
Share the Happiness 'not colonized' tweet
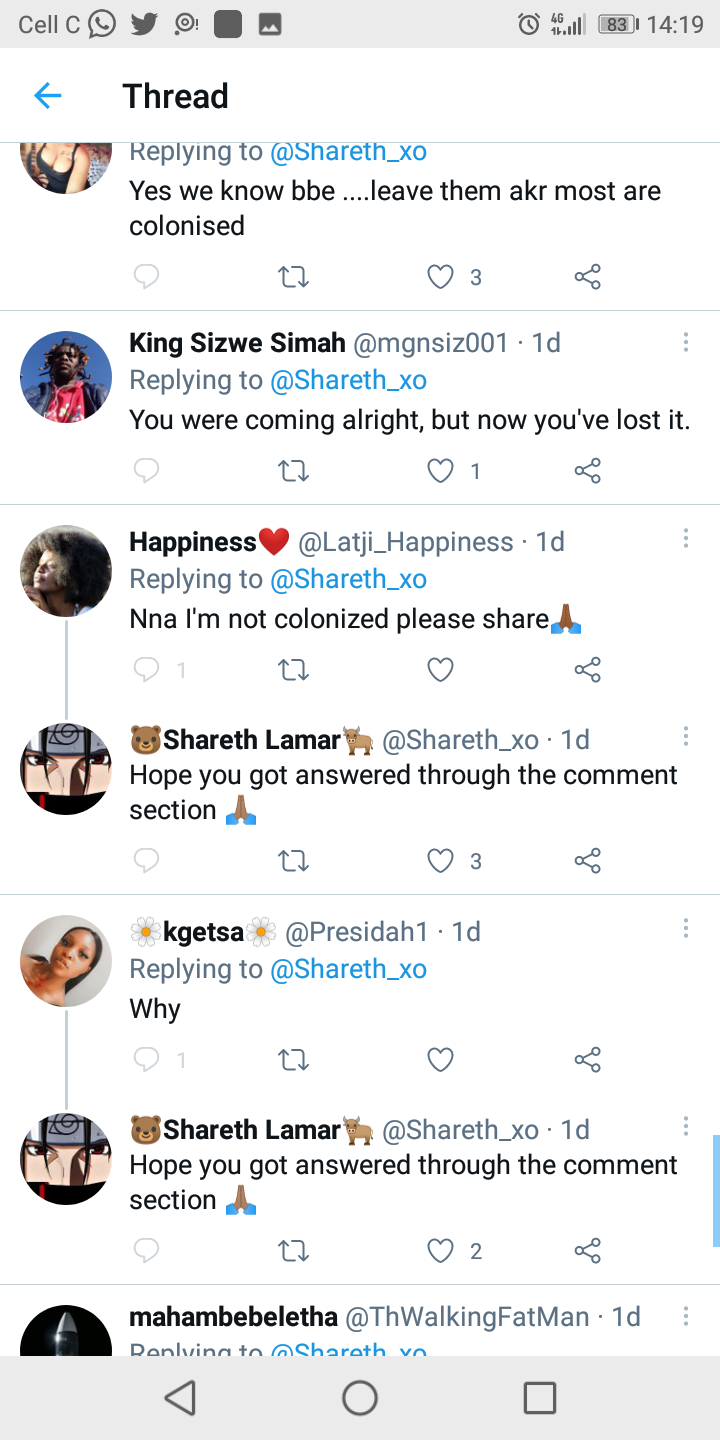click(x=588, y=669)
